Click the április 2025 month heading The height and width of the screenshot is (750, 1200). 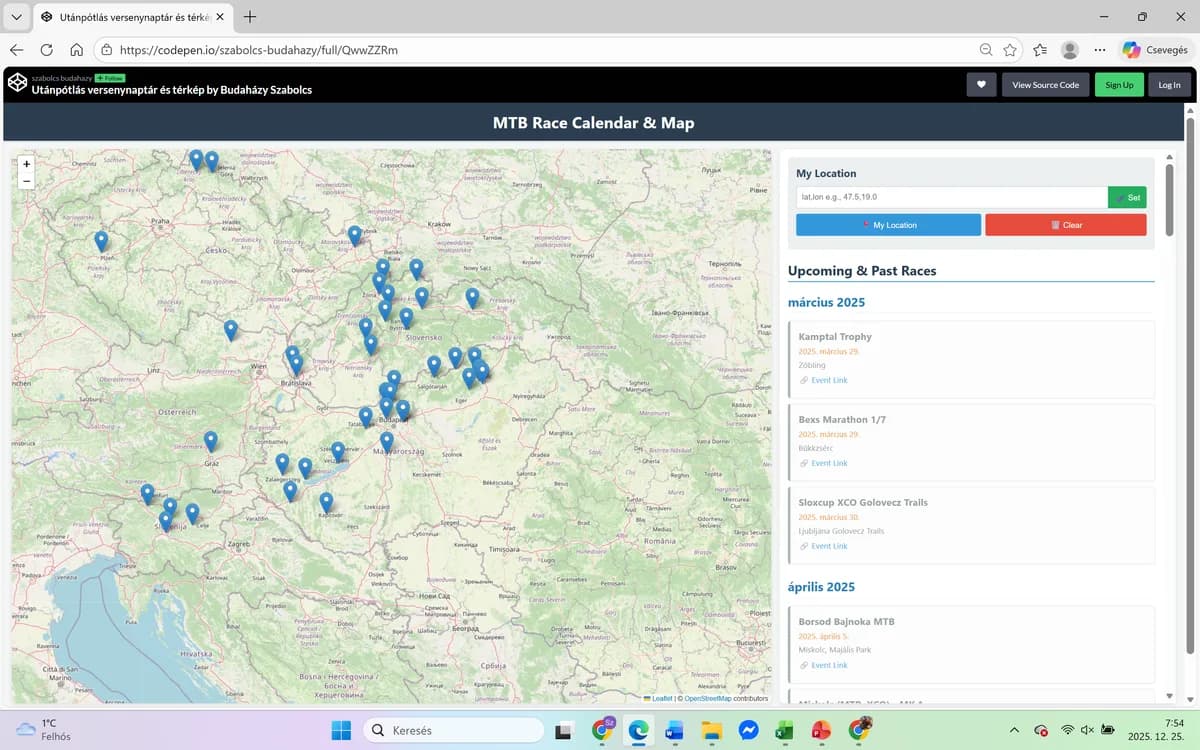pyautogui.click(x=821, y=587)
